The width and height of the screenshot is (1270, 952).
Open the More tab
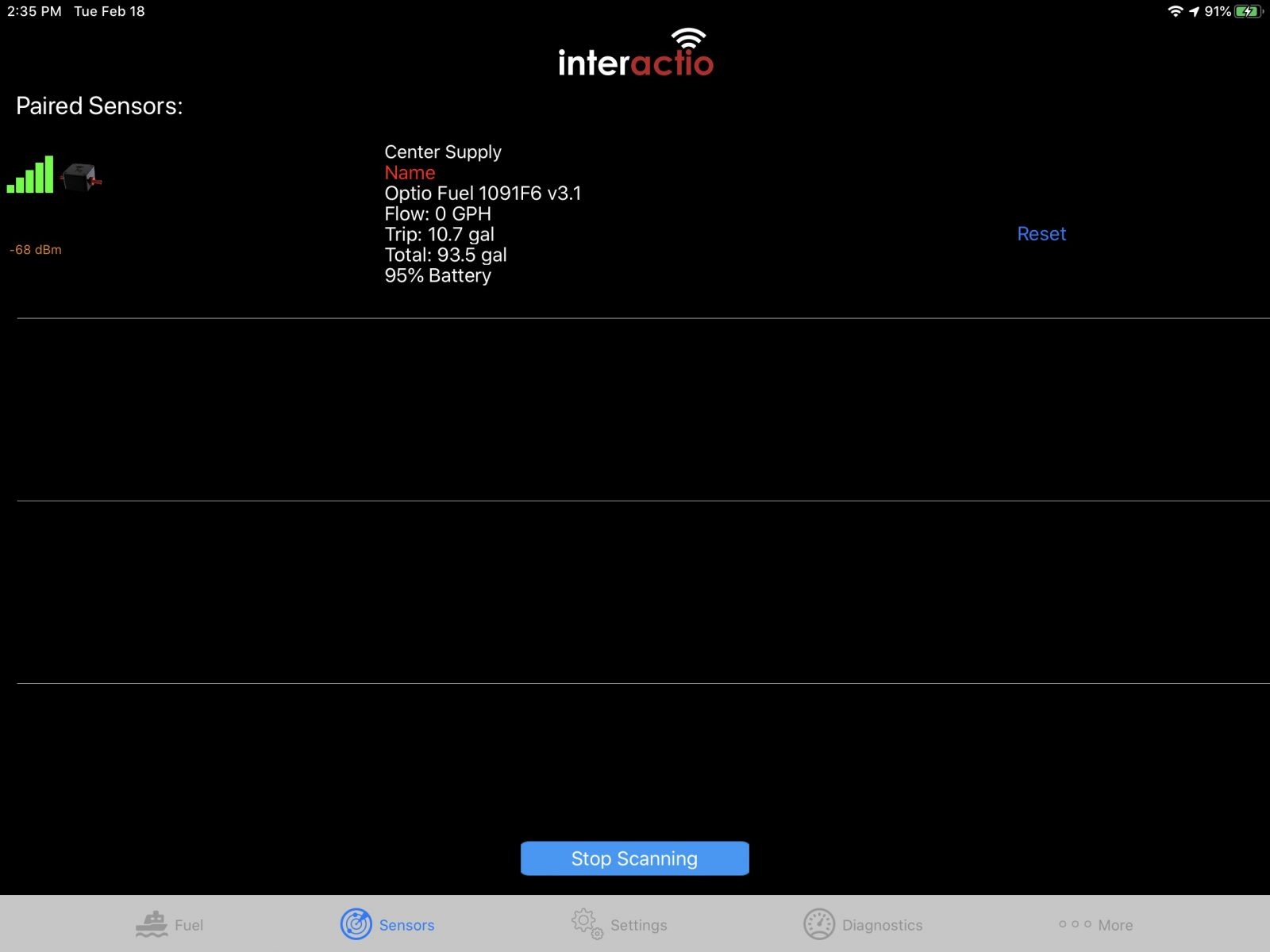[1095, 925]
